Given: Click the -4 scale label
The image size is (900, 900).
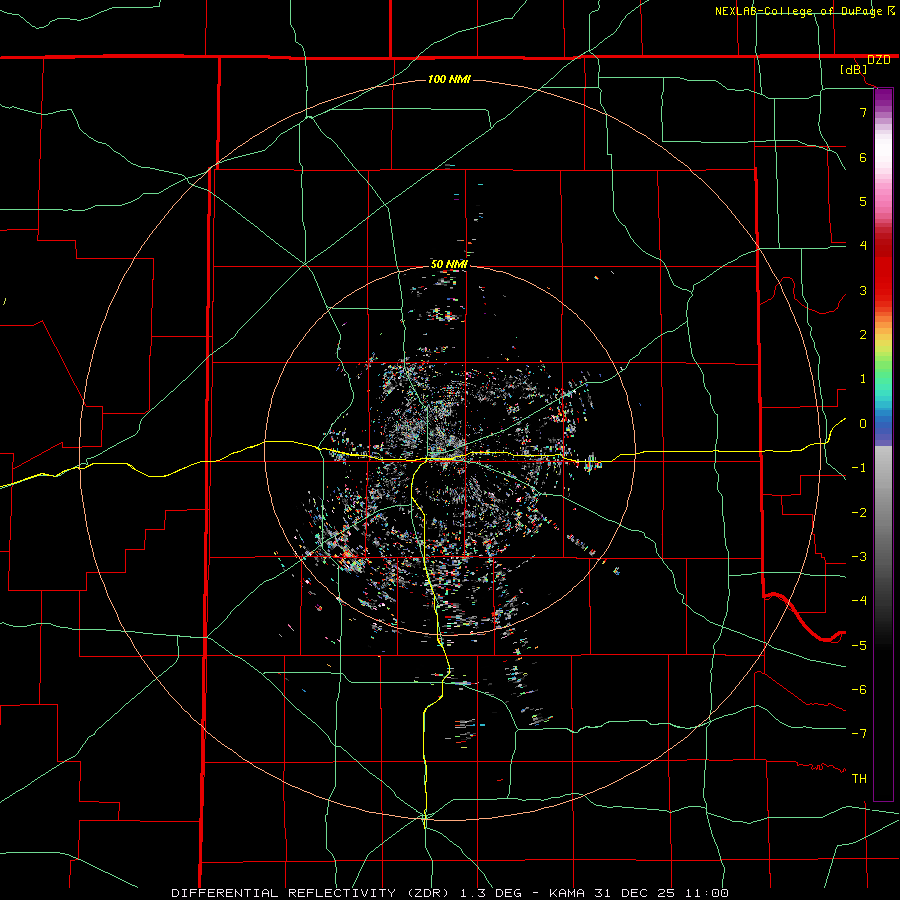Looking at the screenshot, I should [x=859, y=601].
